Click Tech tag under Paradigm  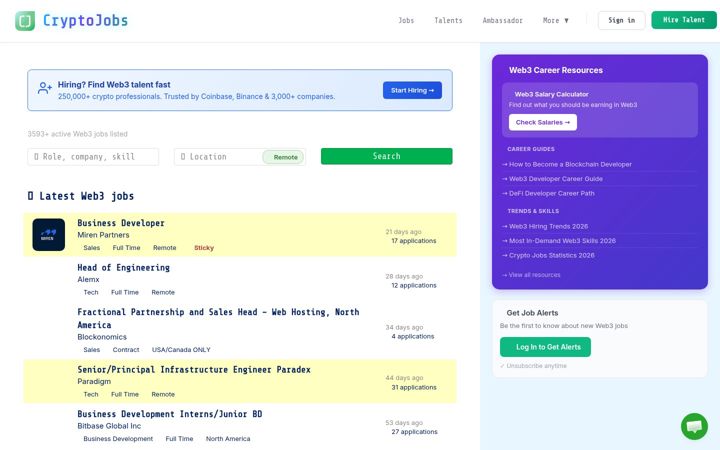91,394
